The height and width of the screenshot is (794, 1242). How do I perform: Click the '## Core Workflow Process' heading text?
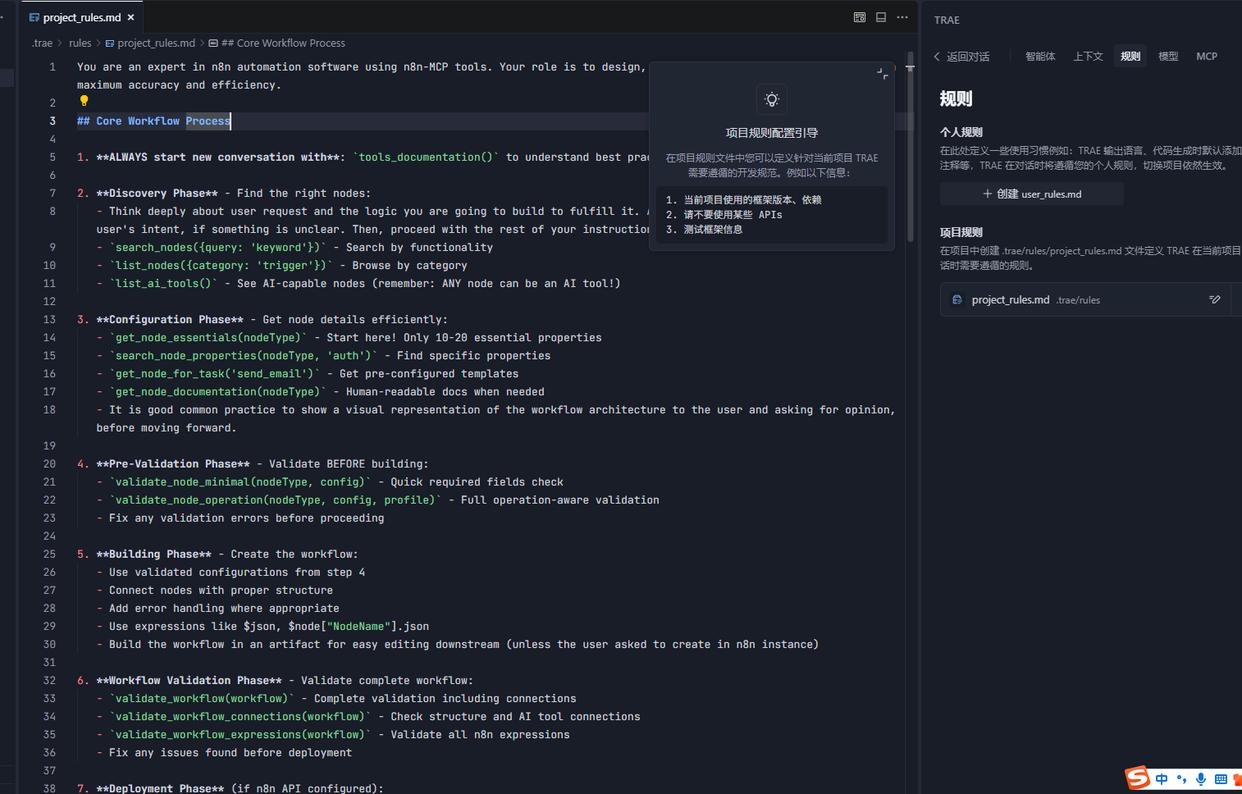(154, 121)
